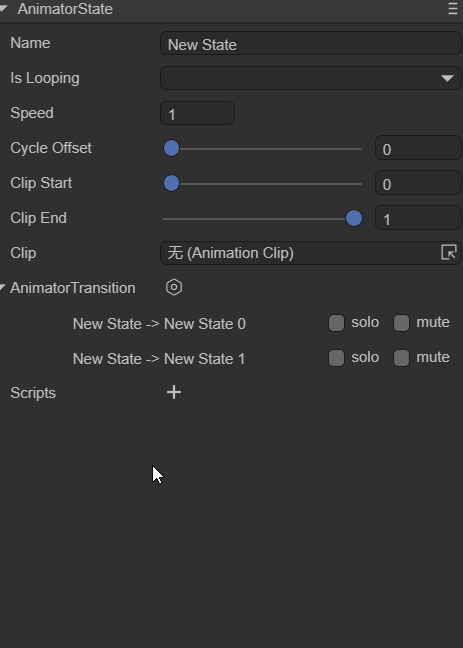The width and height of the screenshot is (463, 648).
Task: Open the Is Looping dropdown
Action: pyautogui.click(x=311, y=78)
